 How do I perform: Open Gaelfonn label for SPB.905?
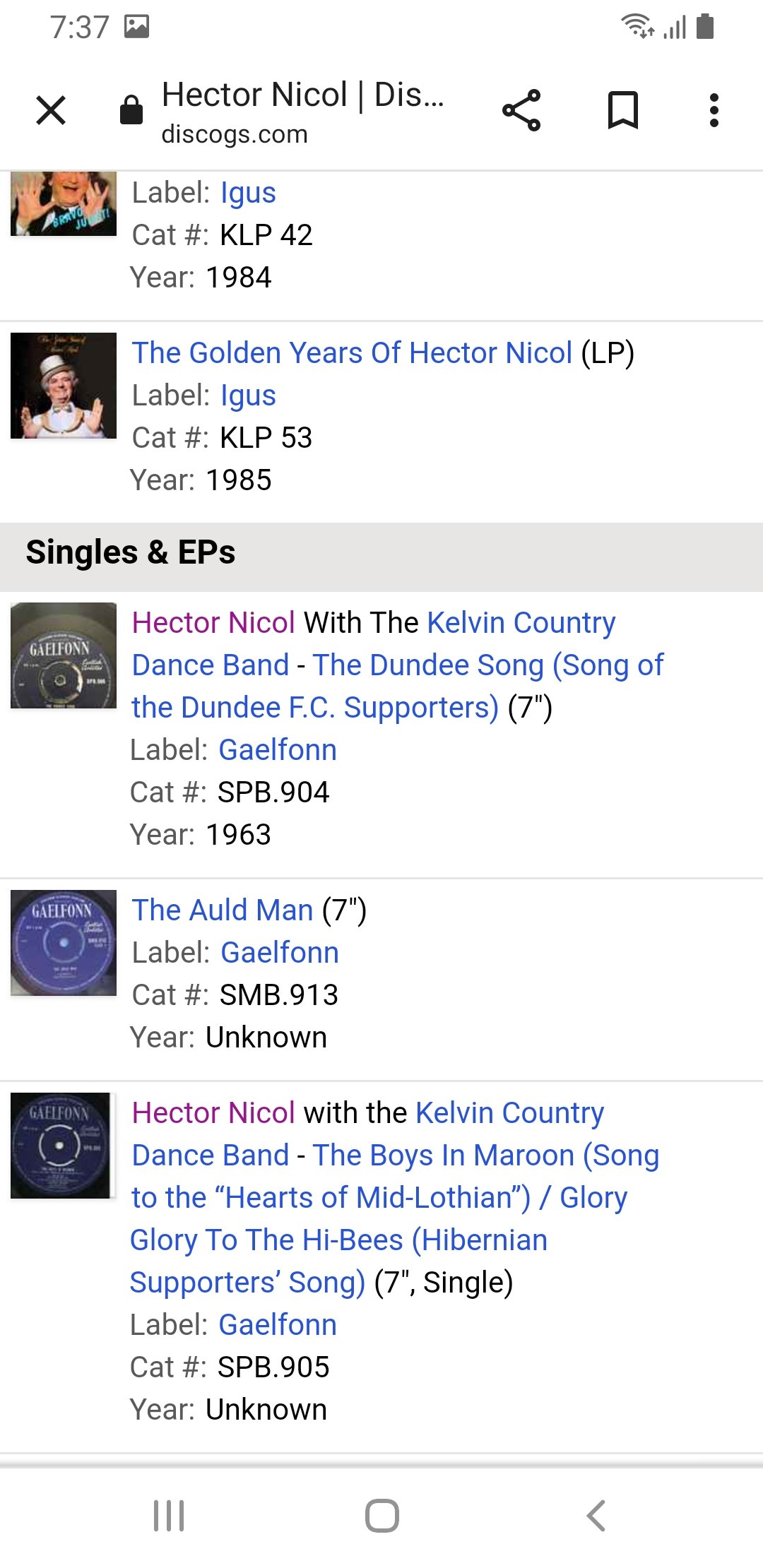(278, 1325)
